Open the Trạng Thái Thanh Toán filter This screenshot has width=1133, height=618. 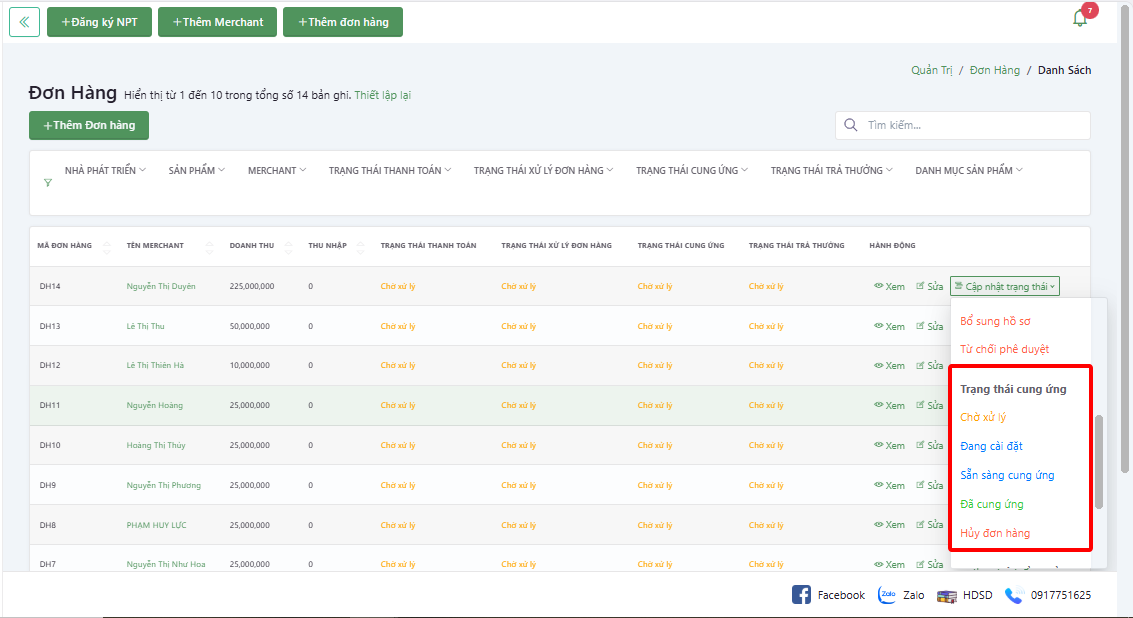click(x=390, y=170)
